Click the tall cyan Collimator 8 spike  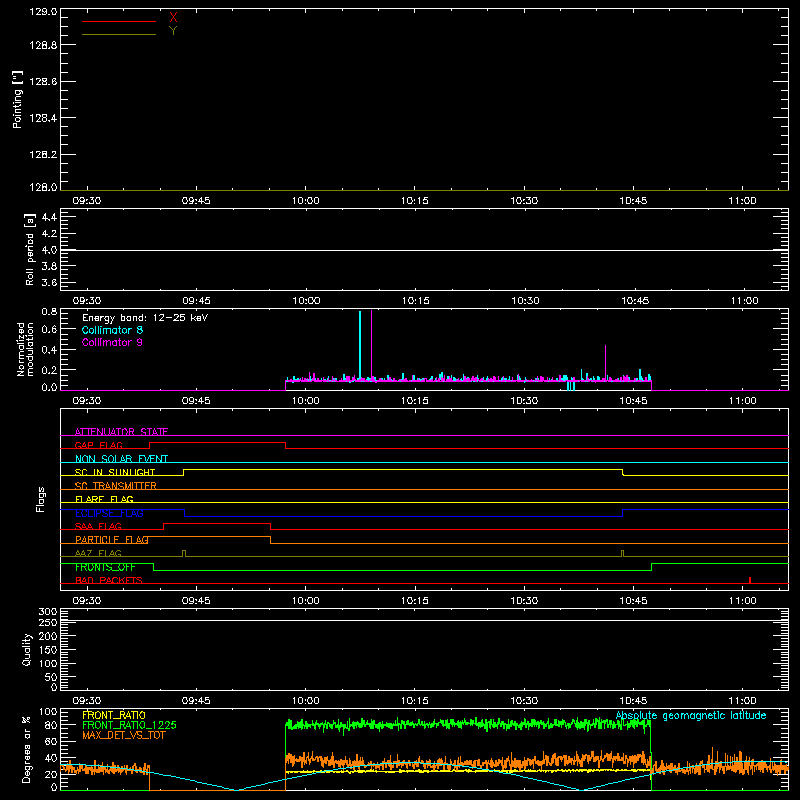point(360,344)
